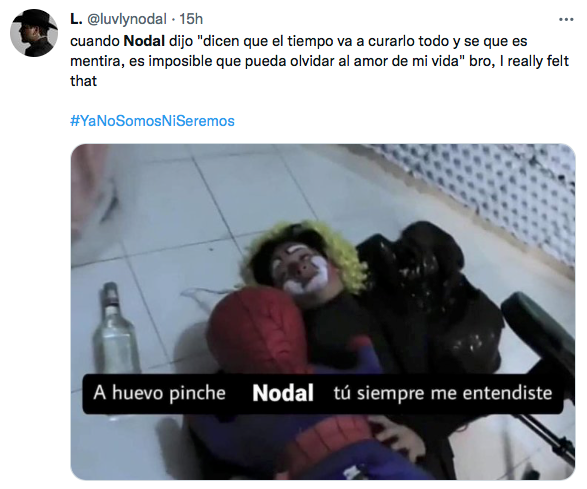Follow the #YaNoSomosNiSeremos hashtag
Viewport: 587px width, 489px height.
tap(152, 121)
